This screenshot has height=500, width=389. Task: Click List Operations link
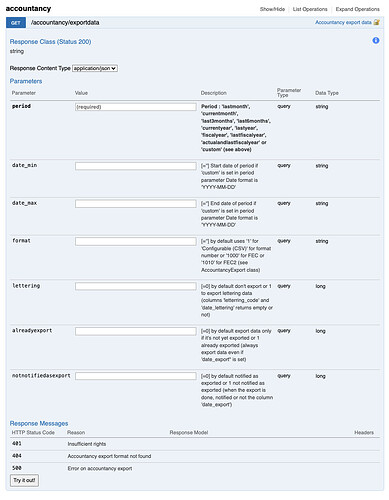(x=310, y=9)
